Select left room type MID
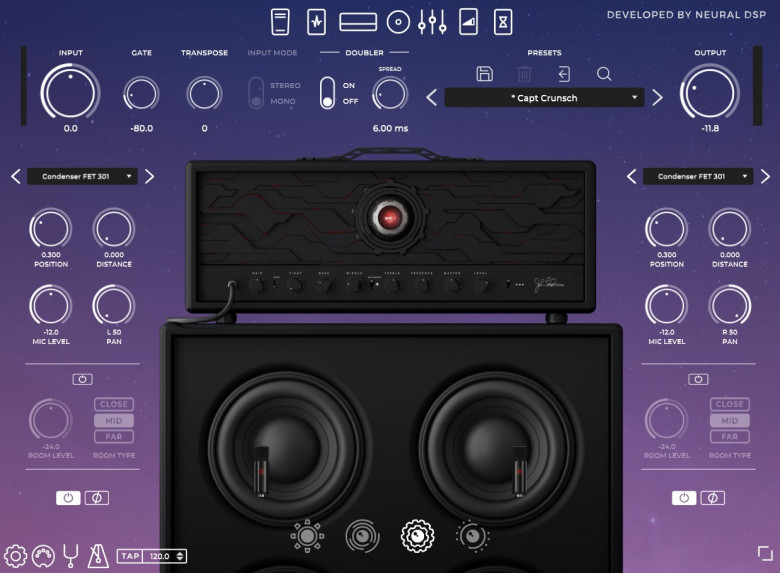The width and height of the screenshot is (780, 573). (x=114, y=421)
